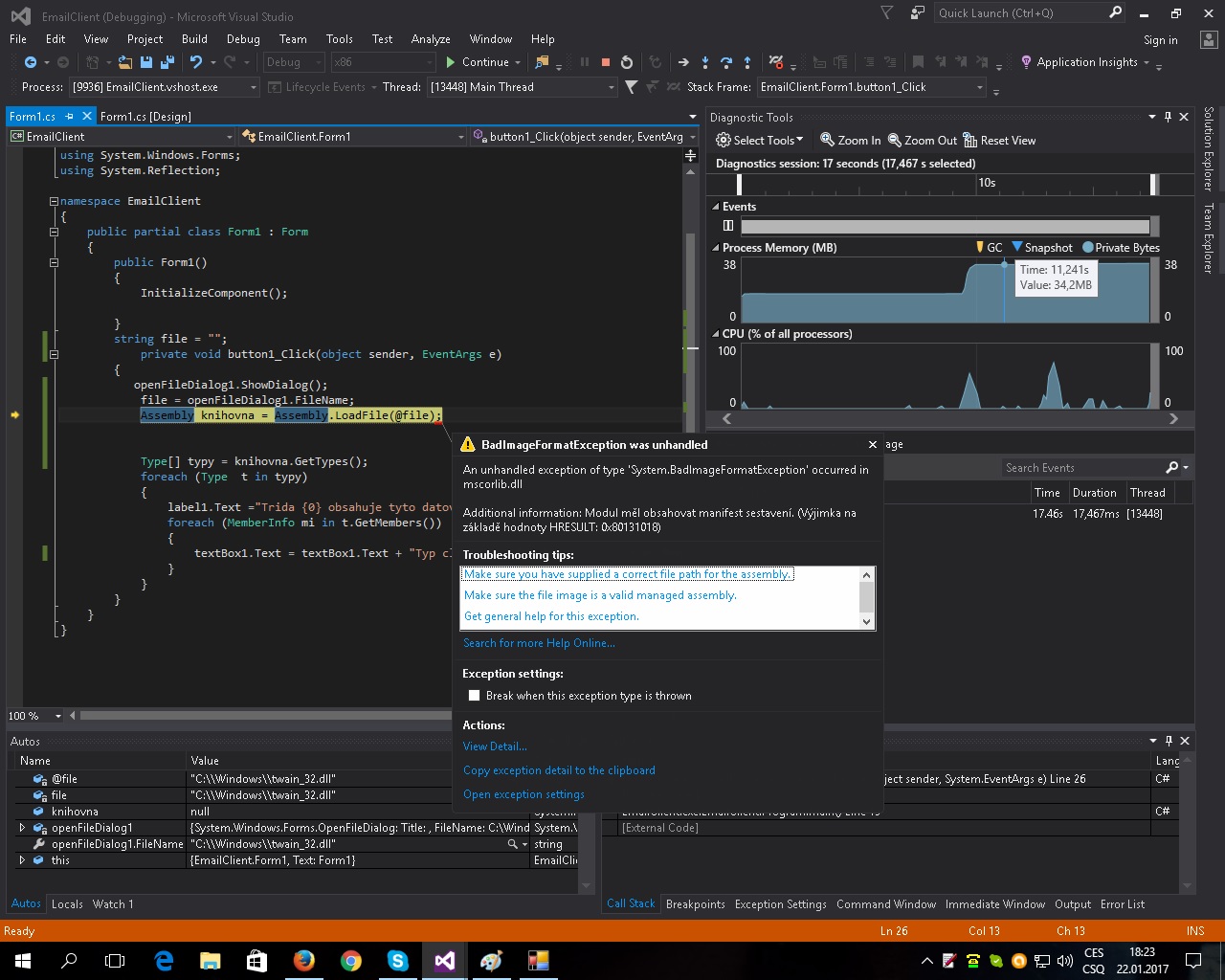Click 'Copy exception detail to the clipboard'
The width and height of the screenshot is (1225, 980).
(559, 770)
